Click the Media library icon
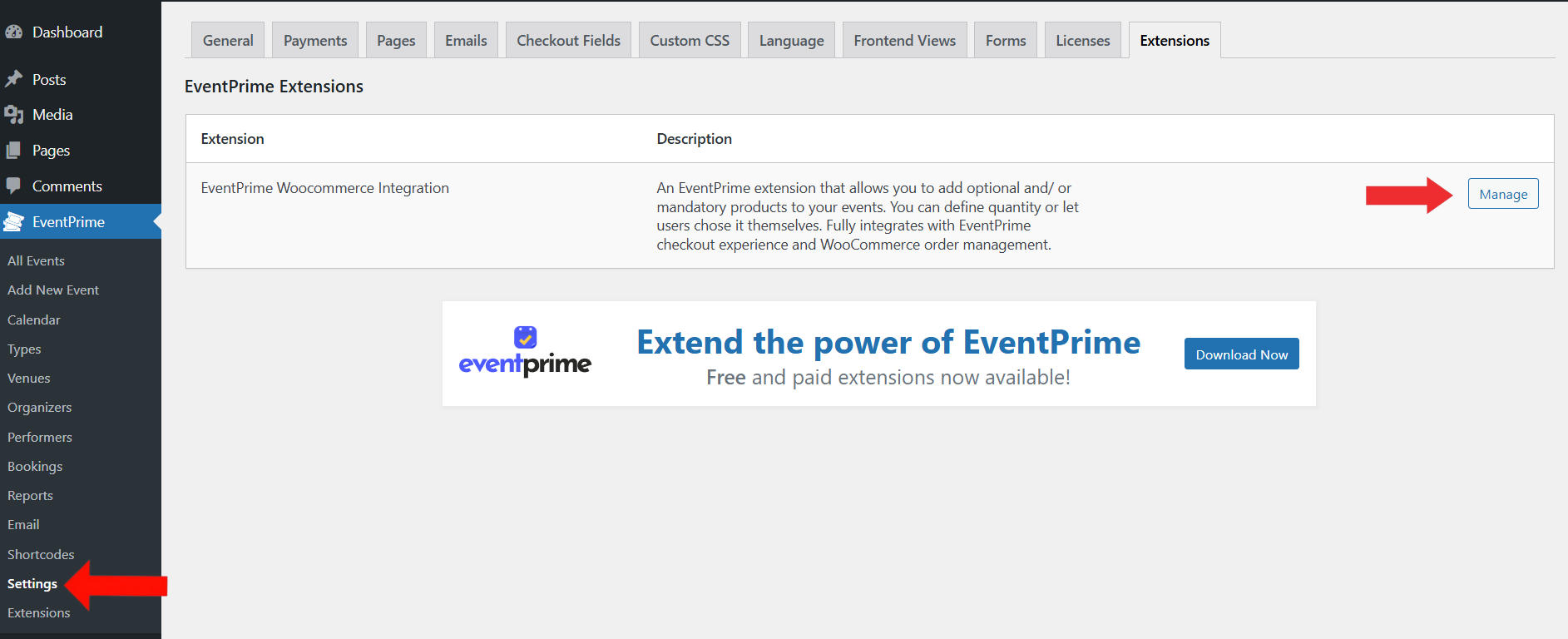The image size is (1568, 639). (x=13, y=114)
